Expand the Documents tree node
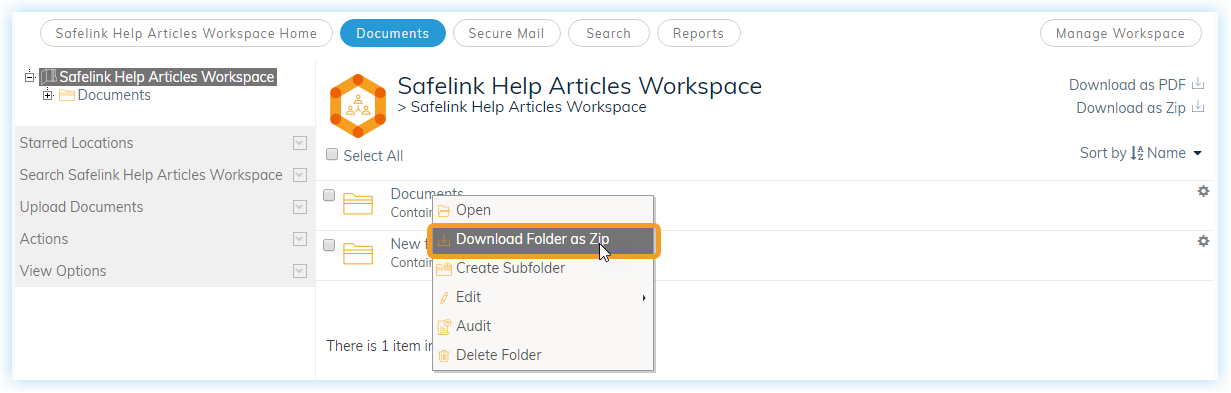Screen dimensions: 1231x393 [47, 95]
